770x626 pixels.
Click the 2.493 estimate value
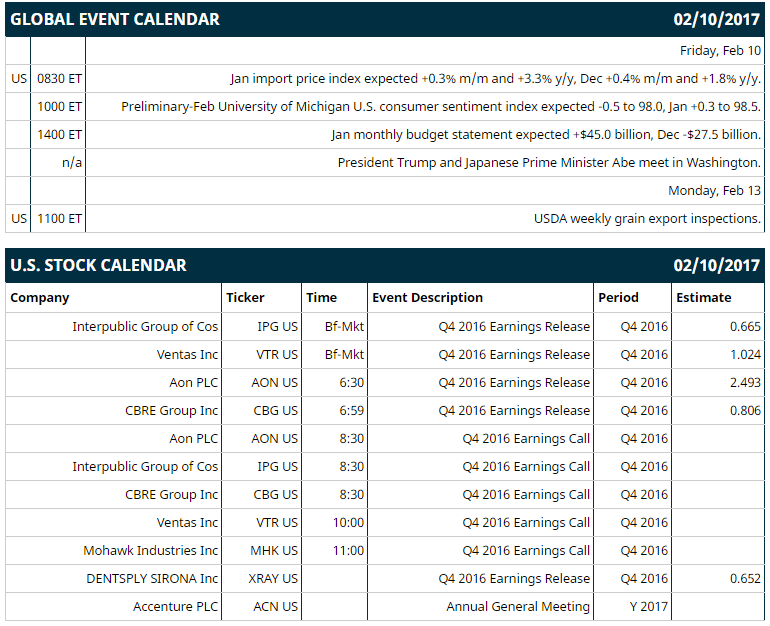tap(745, 383)
